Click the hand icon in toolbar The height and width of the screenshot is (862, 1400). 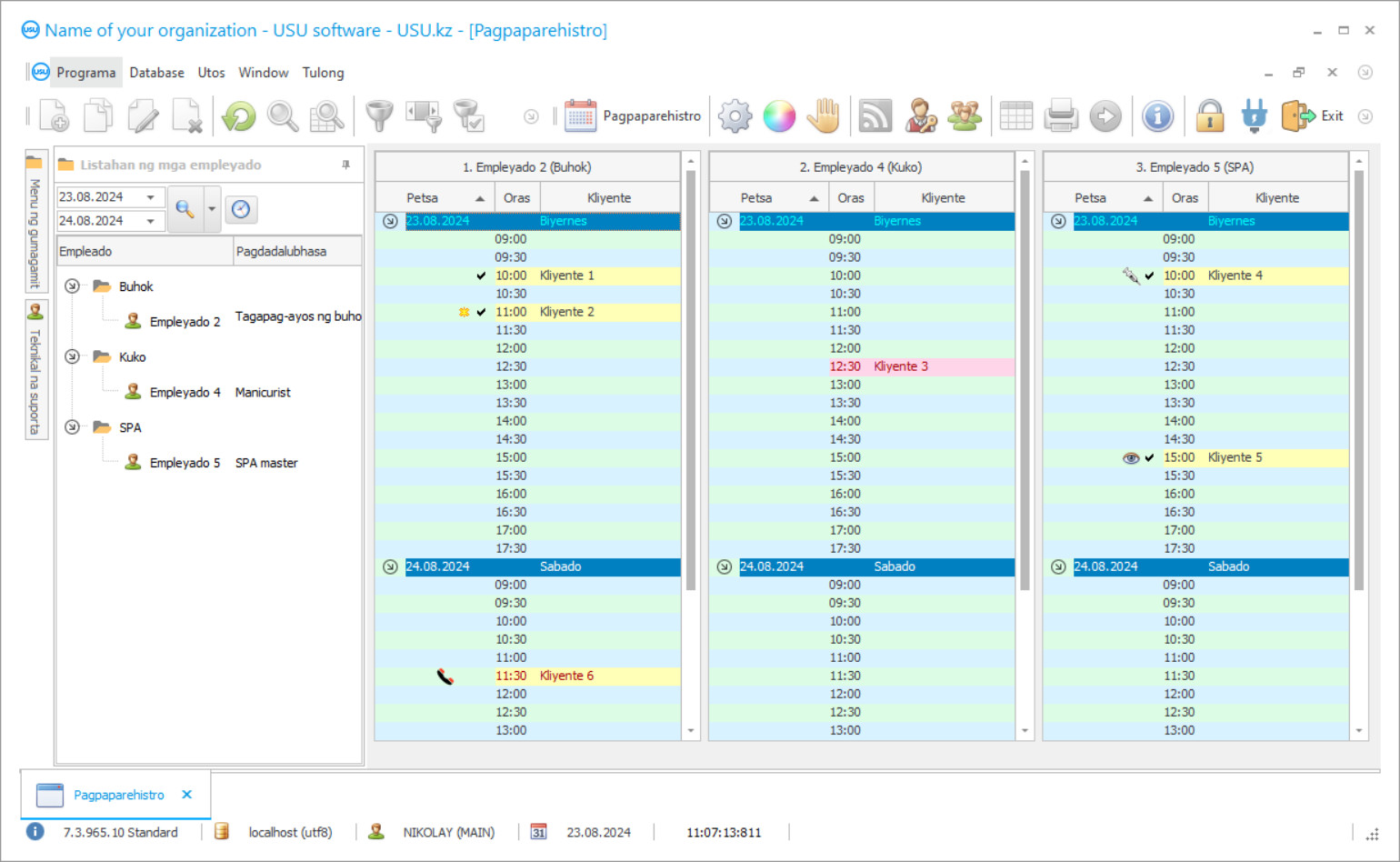(x=824, y=116)
